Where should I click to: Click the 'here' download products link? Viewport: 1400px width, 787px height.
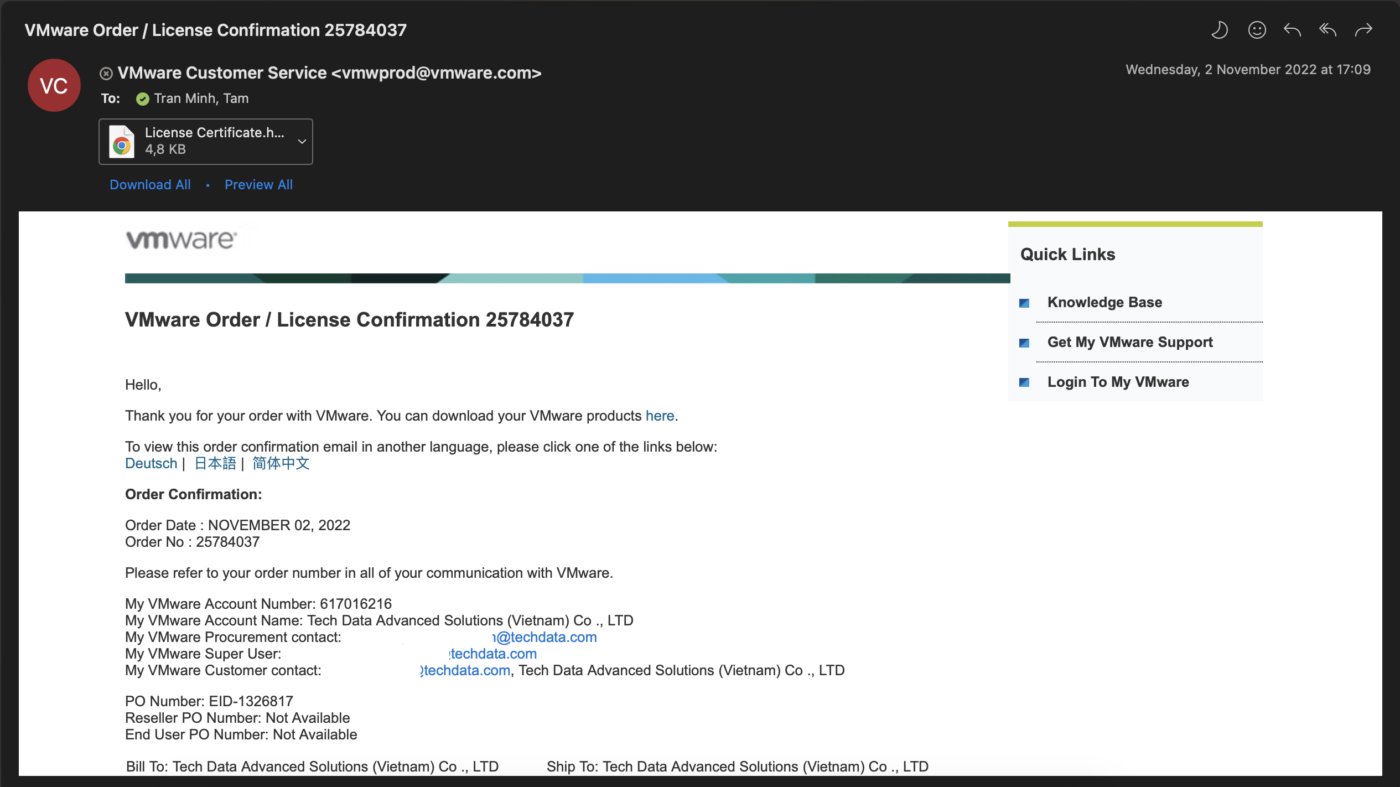click(659, 416)
